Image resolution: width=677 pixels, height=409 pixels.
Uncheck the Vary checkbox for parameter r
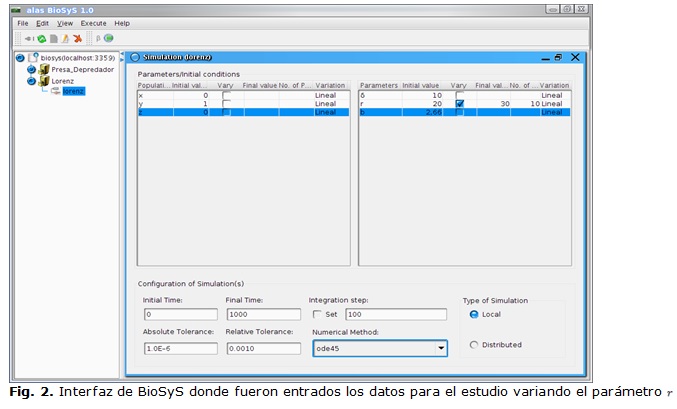[x=459, y=104]
